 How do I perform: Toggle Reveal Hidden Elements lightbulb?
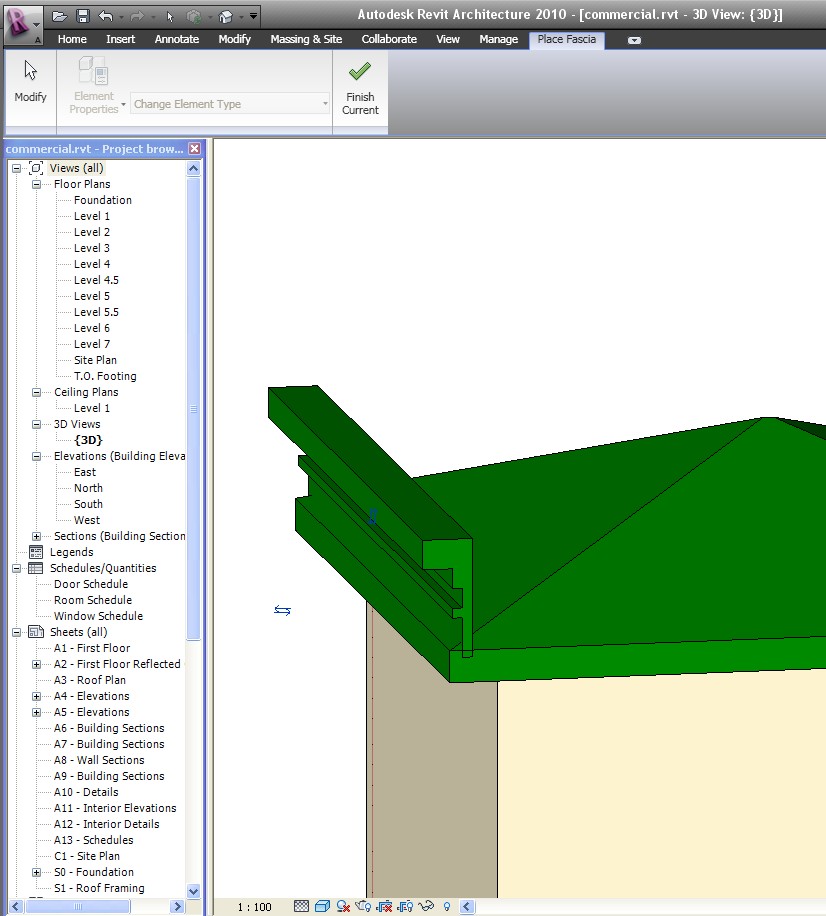pos(447,907)
